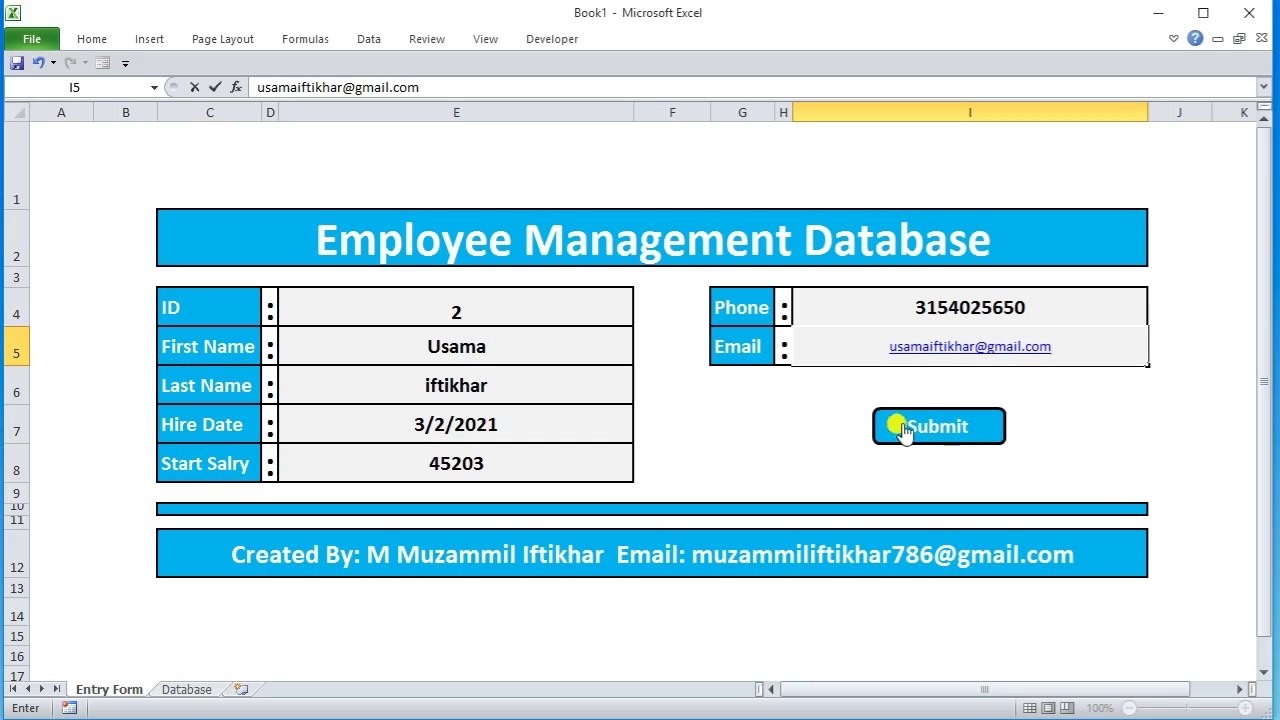The height and width of the screenshot is (720, 1280).
Task: Click the Save icon in Quick Access Toolbar
Action: pos(17,63)
